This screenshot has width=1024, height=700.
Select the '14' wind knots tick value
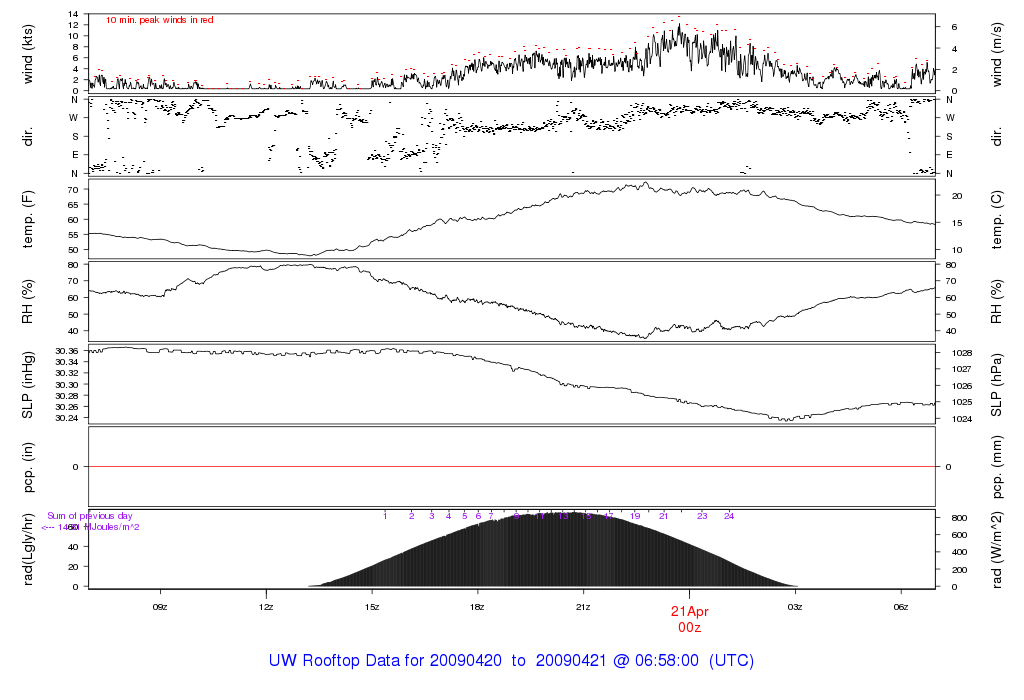(73, 14)
